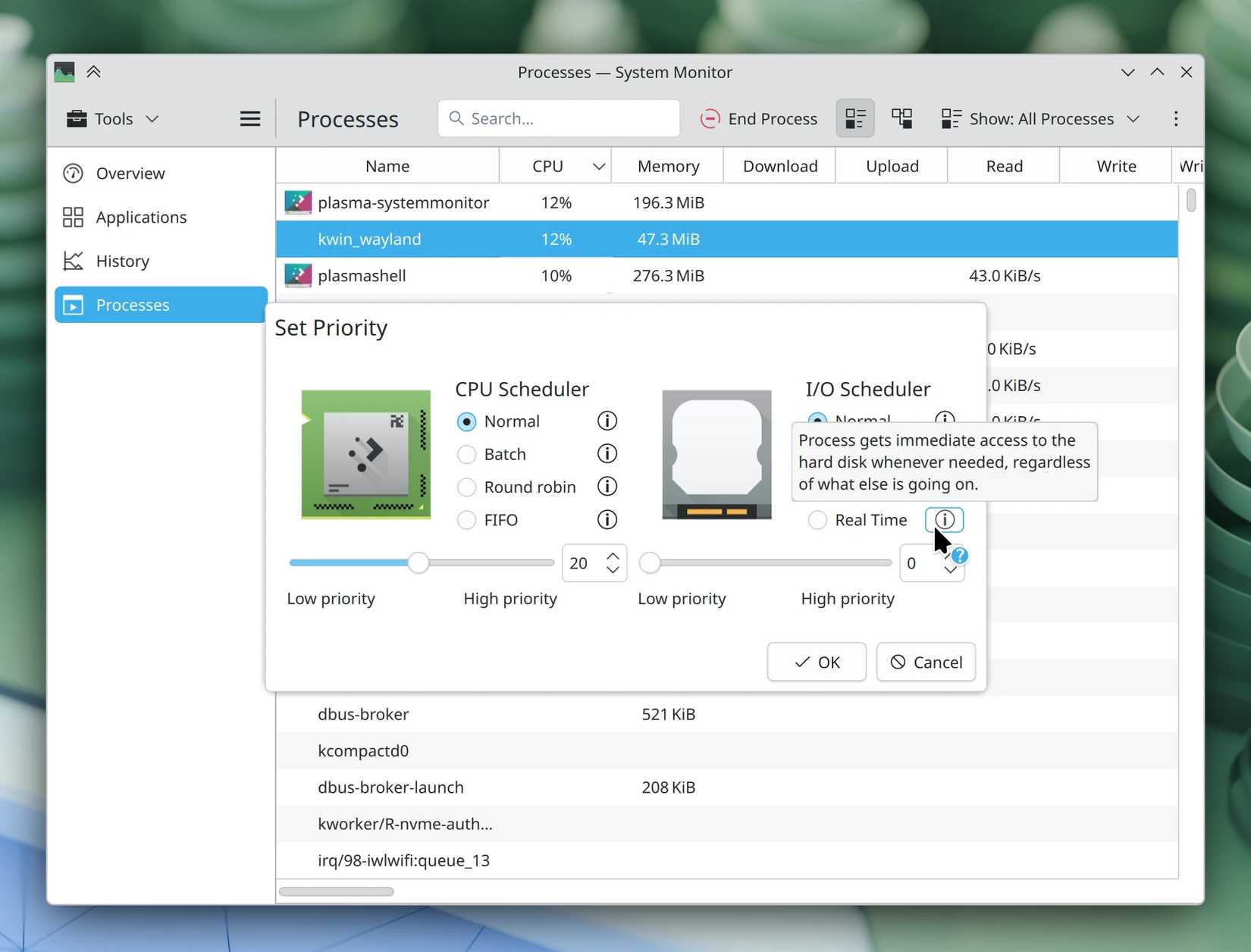Click inside the Search field
Screen dimensions: 1251x952
(x=559, y=118)
